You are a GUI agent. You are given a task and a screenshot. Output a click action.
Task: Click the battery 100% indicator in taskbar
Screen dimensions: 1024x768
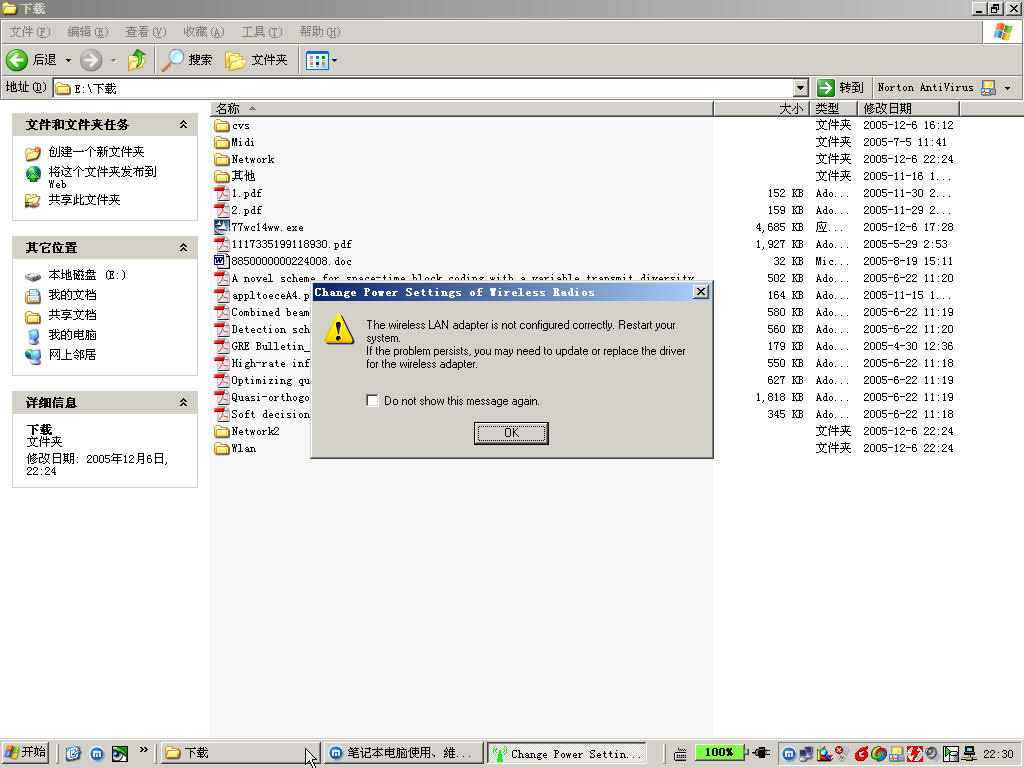[719, 753]
